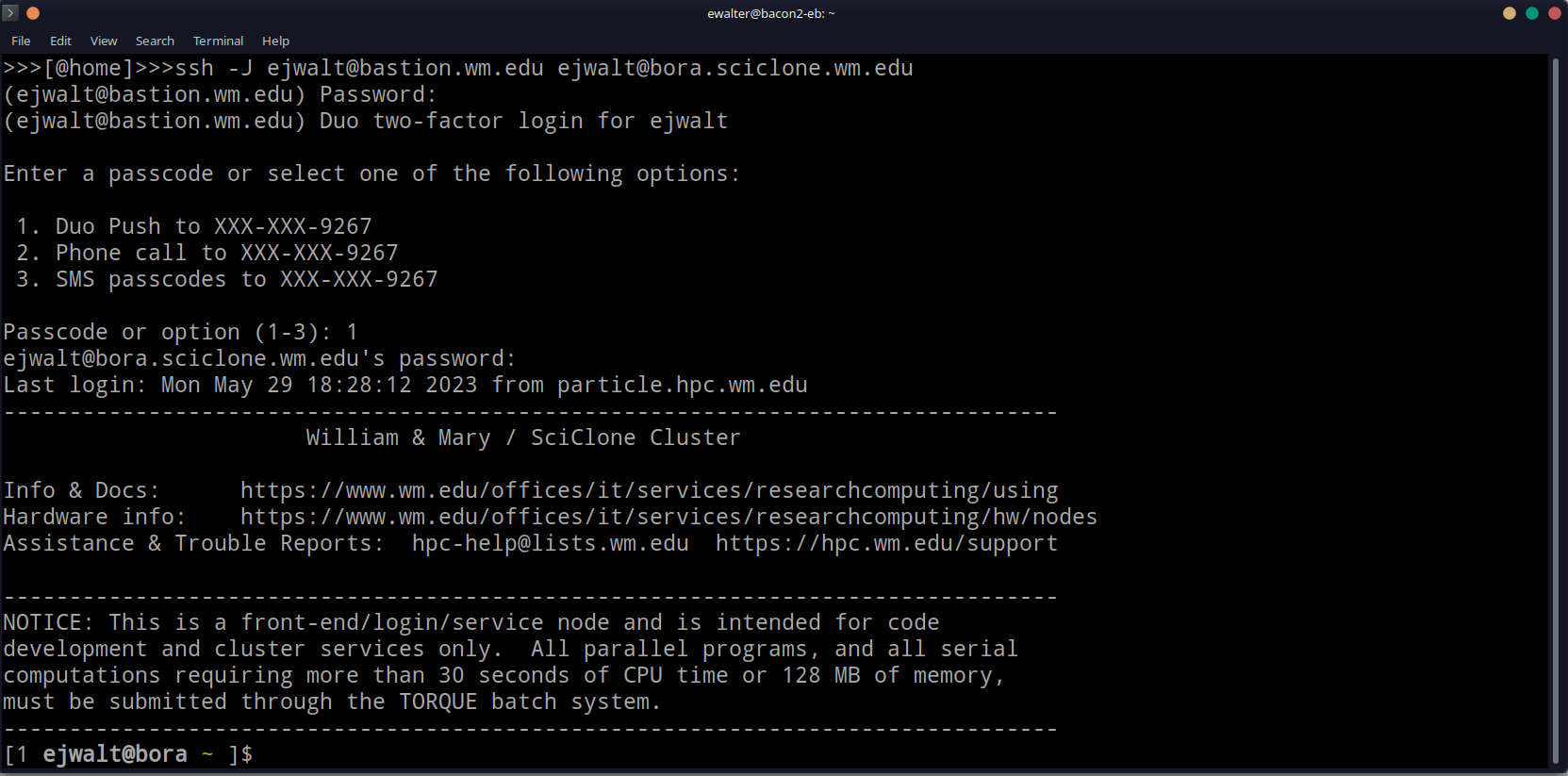Click the yellow minimize window button
Viewport: 1568px width, 776px height.
click(x=1510, y=13)
